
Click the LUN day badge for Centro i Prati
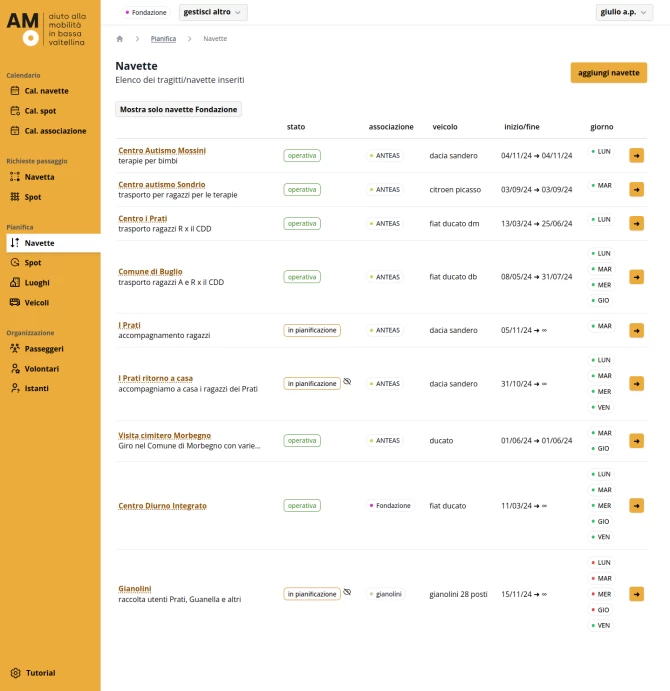(601, 219)
